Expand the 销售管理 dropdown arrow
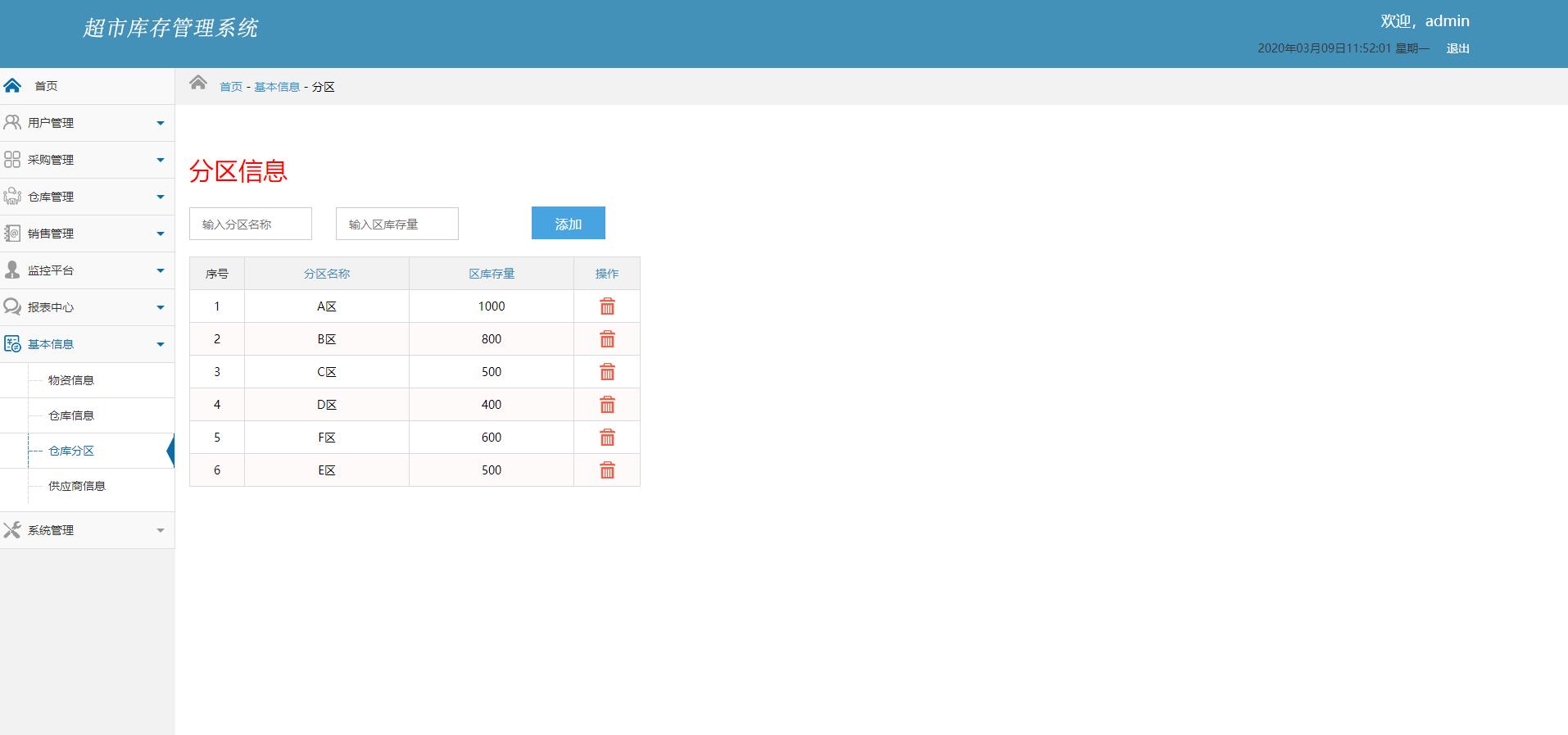 pyautogui.click(x=161, y=234)
